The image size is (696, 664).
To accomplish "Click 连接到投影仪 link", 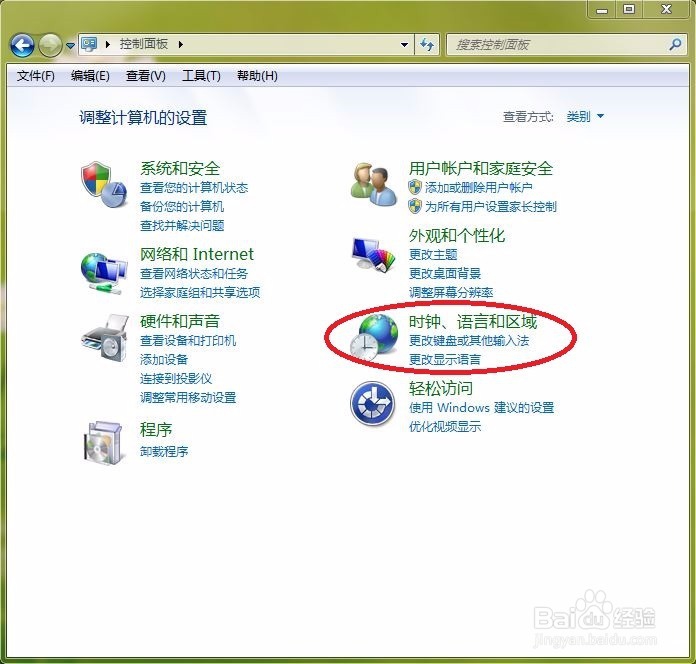I will tap(176, 378).
